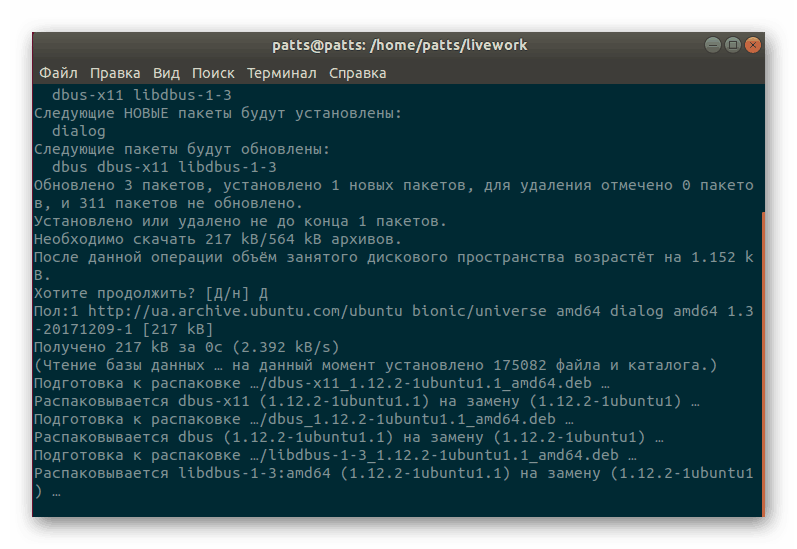Click line 'Получено 217 kB за 0с'

click(187, 347)
